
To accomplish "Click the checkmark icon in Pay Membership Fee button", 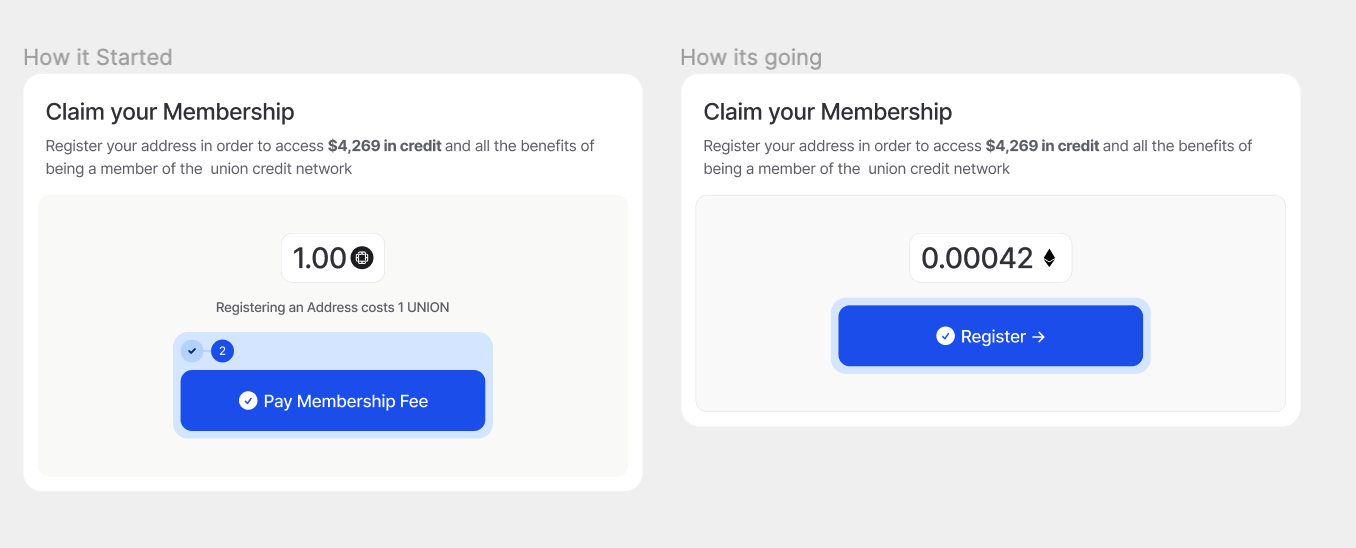I will 248,401.
